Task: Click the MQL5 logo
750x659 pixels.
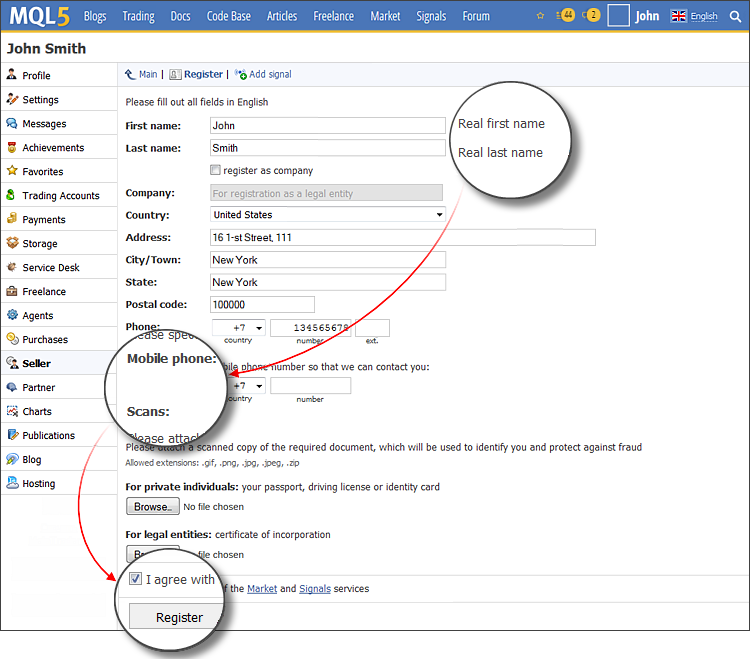Action: tap(39, 16)
